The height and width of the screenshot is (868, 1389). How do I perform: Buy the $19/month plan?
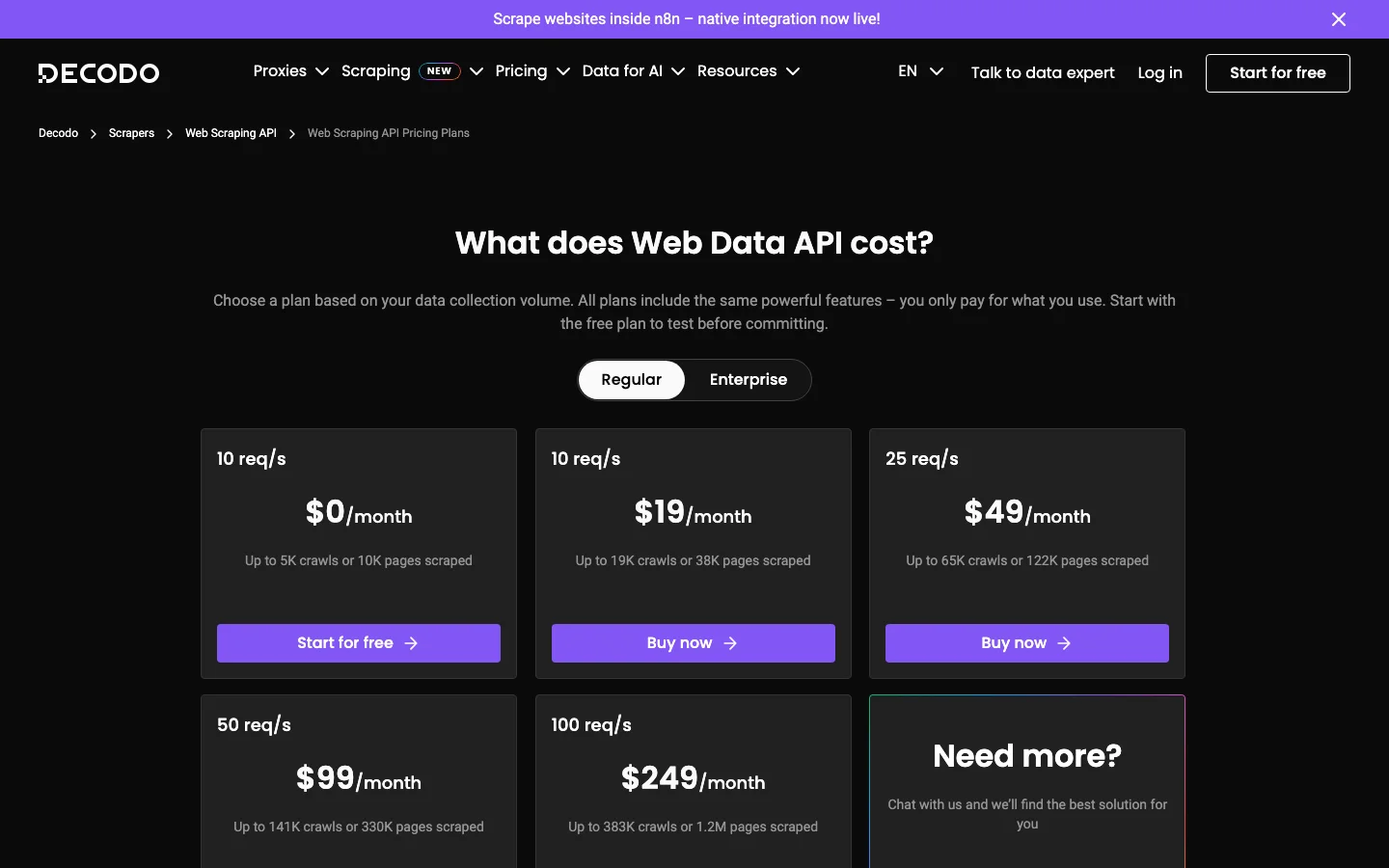click(x=694, y=643)
